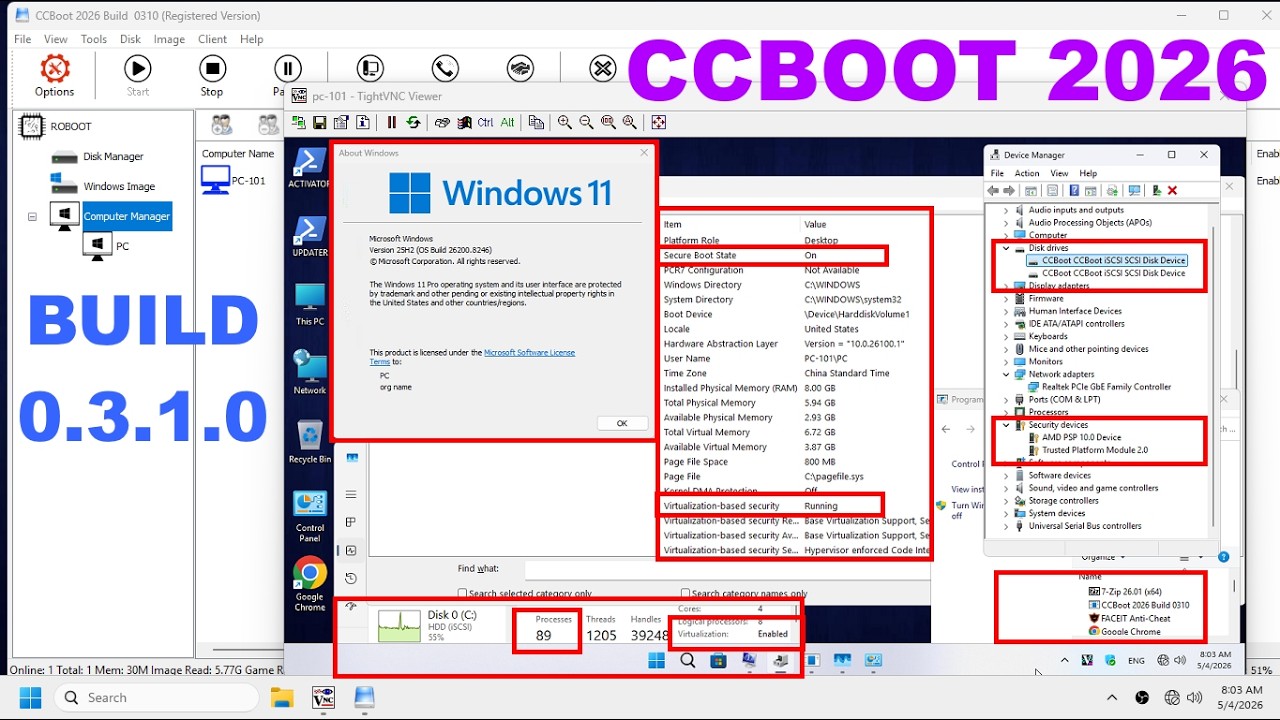
Task: Expand Audio inputs and outputs node
Action: click(x=1006, y=210)
